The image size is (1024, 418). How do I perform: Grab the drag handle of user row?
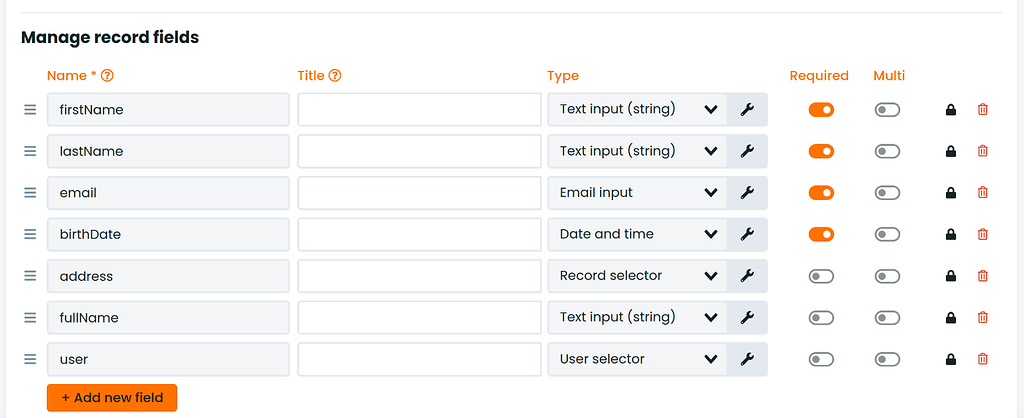point(30,359)
